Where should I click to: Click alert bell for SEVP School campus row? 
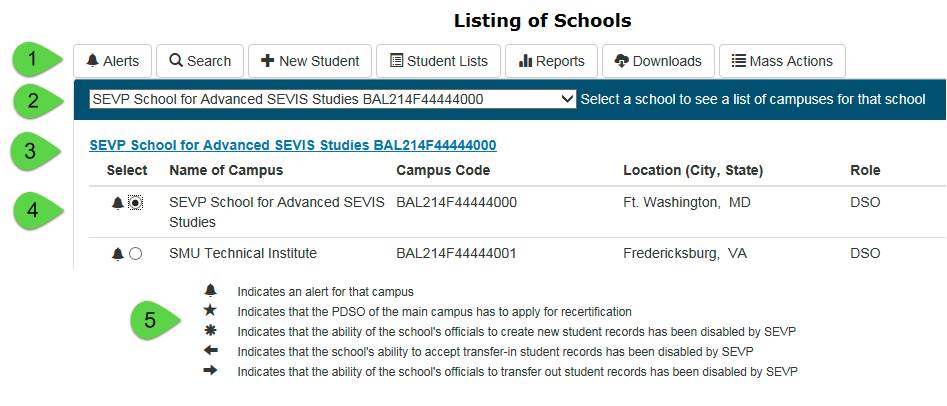click(118, 204)
